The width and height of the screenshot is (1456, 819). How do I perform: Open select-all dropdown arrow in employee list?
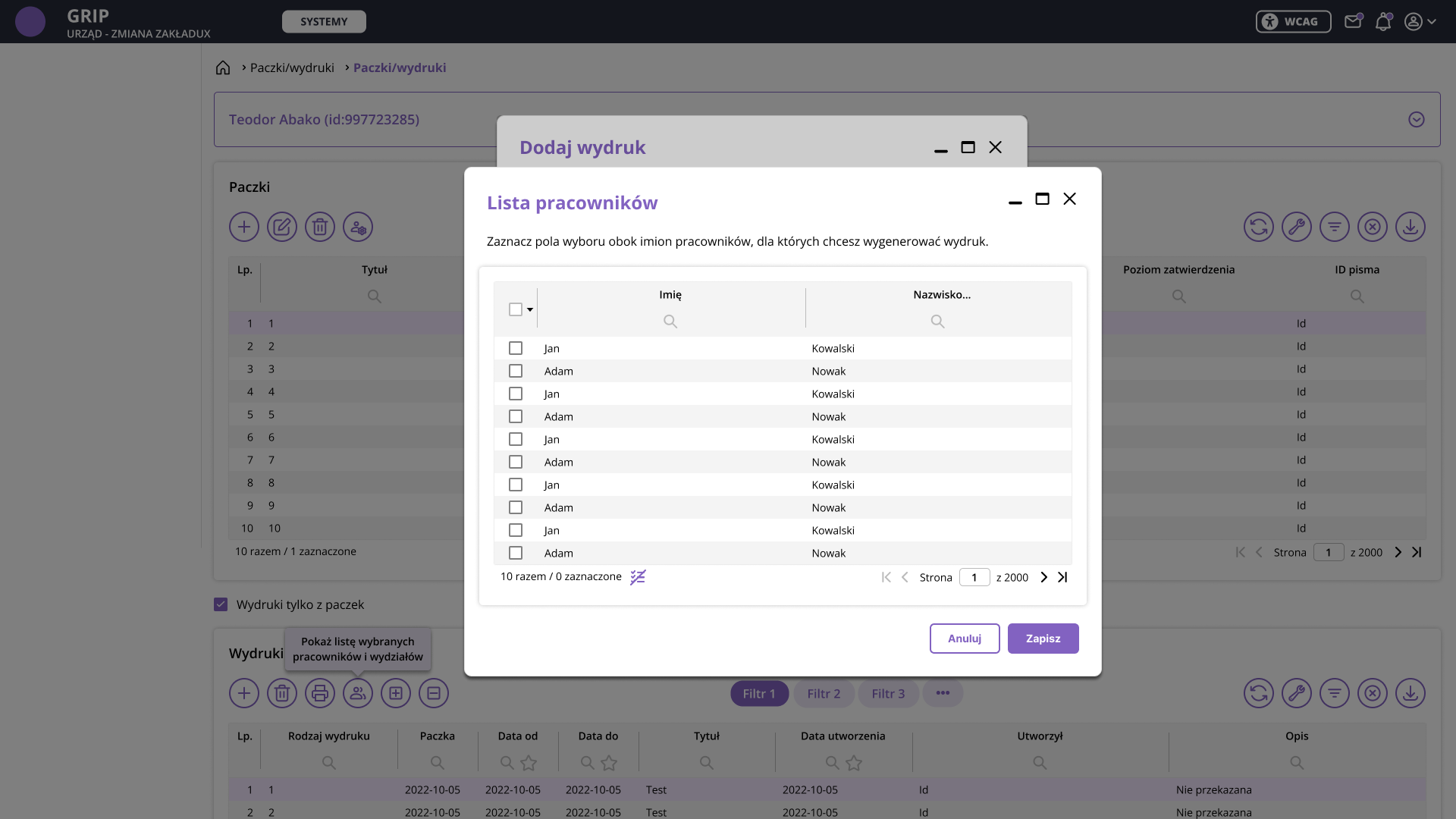[x=530, y=309]
